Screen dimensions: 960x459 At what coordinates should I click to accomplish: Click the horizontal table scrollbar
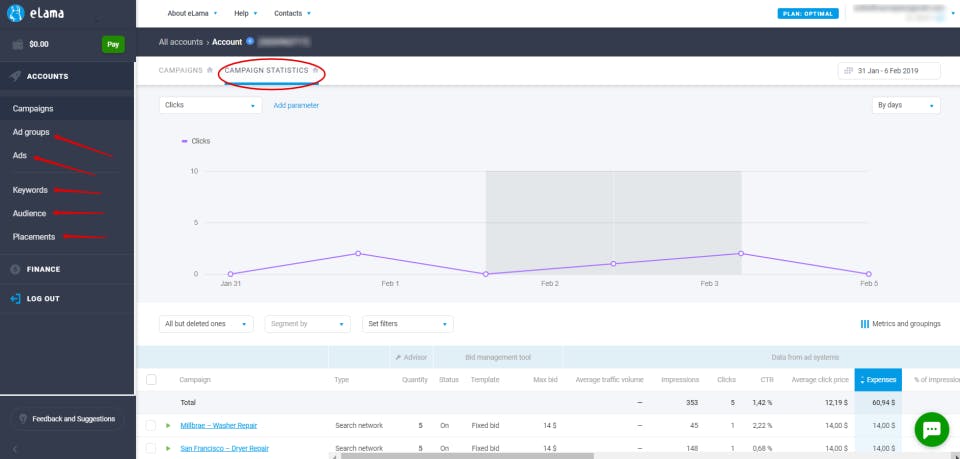[x=467, y=456]
